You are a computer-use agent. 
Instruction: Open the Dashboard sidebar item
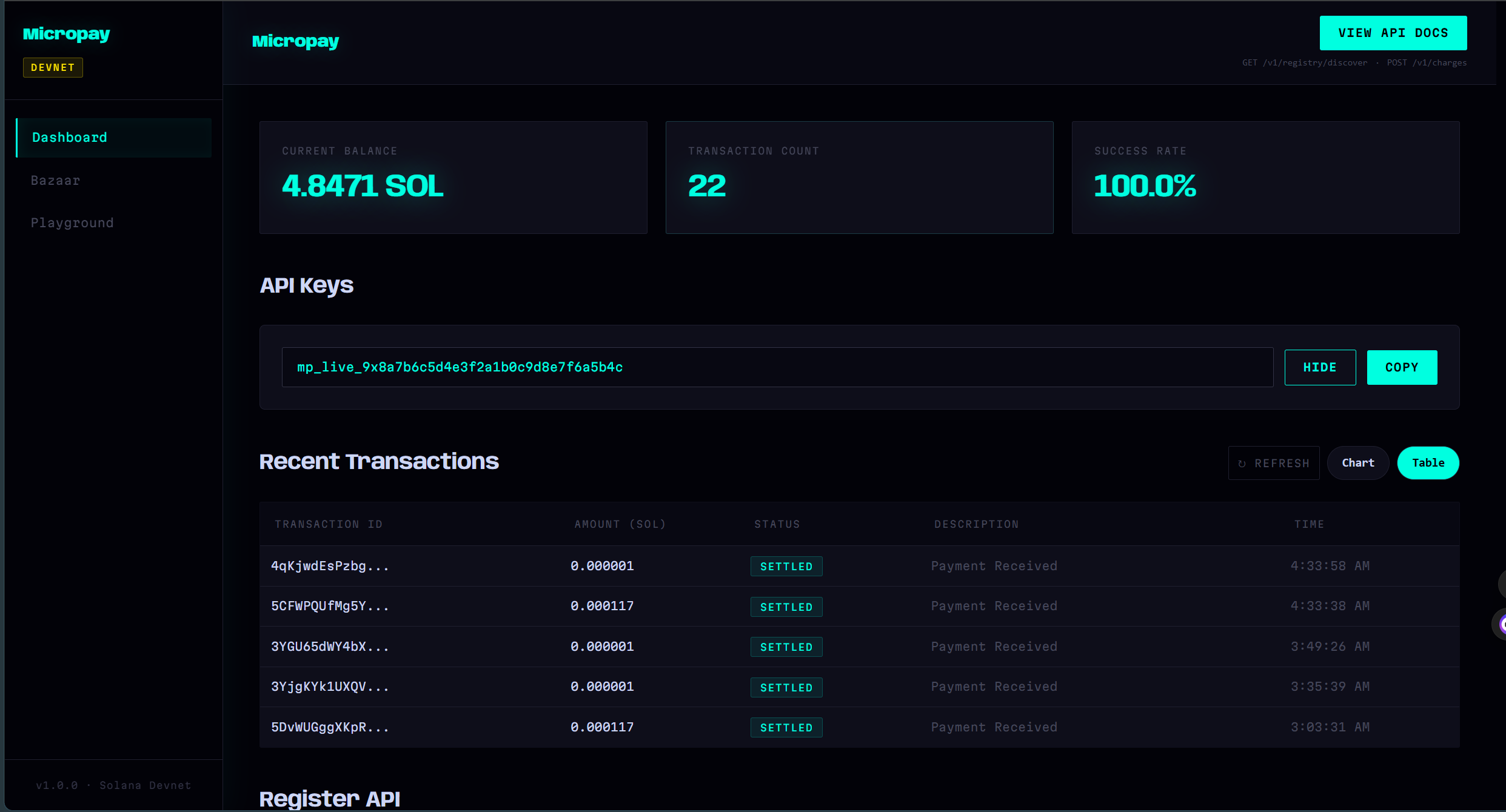click(113, 138)
